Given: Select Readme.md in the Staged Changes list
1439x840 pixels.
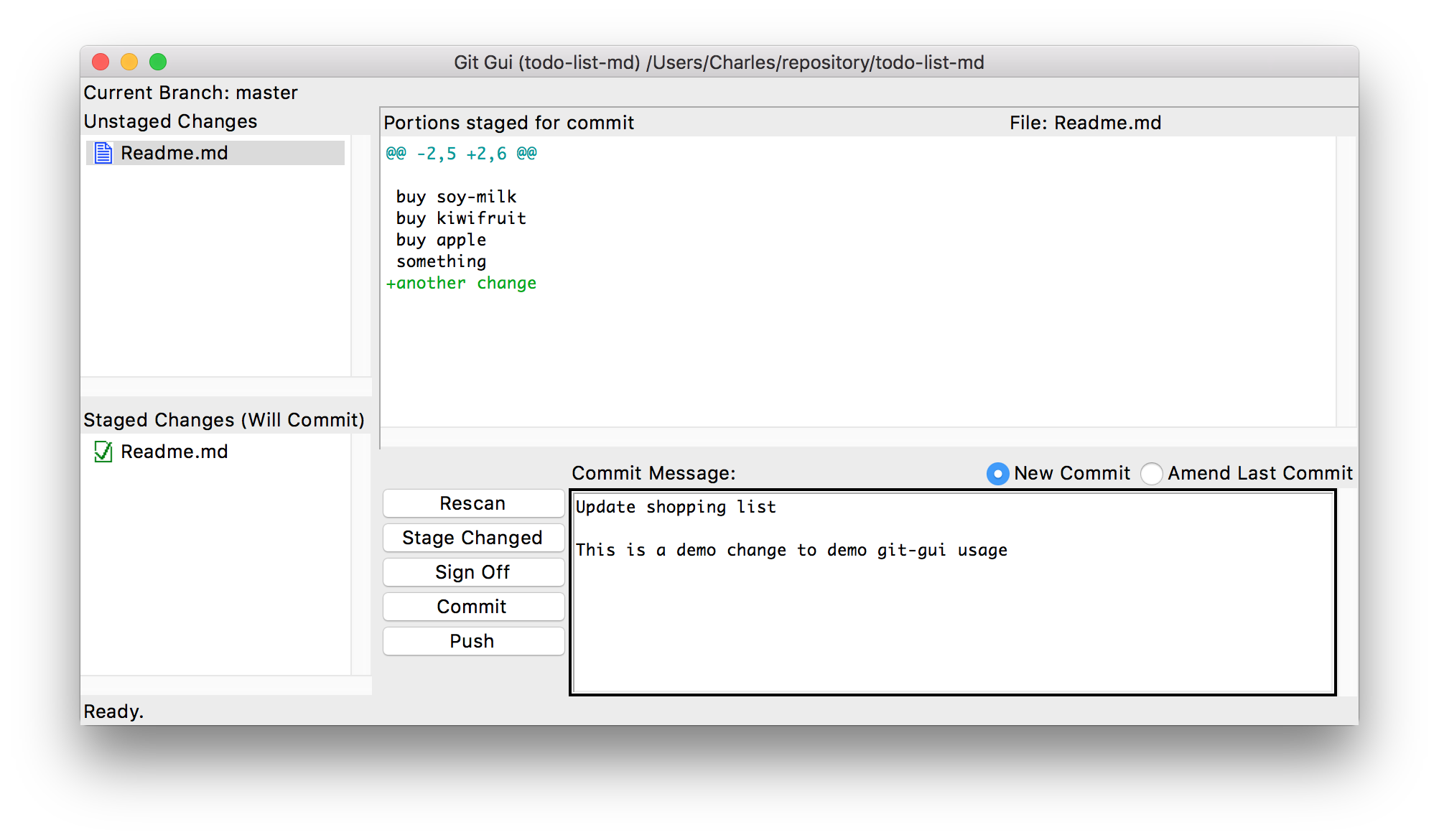Looking at the screenshot, I should (x=174, y=452).
